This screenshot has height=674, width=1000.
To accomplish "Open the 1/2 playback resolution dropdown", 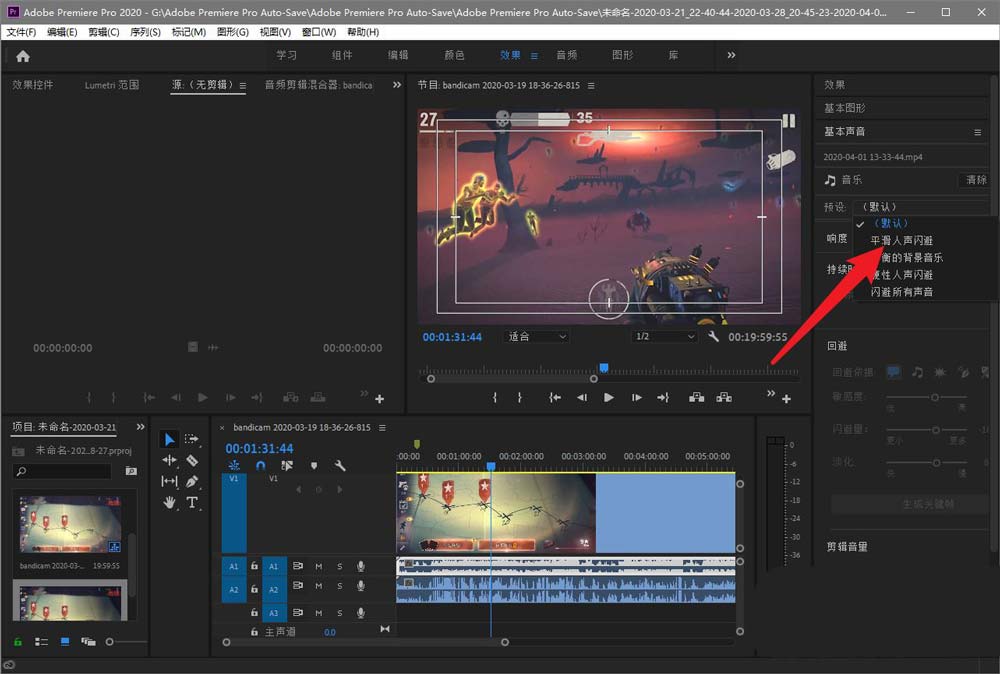I will [665, 336].
